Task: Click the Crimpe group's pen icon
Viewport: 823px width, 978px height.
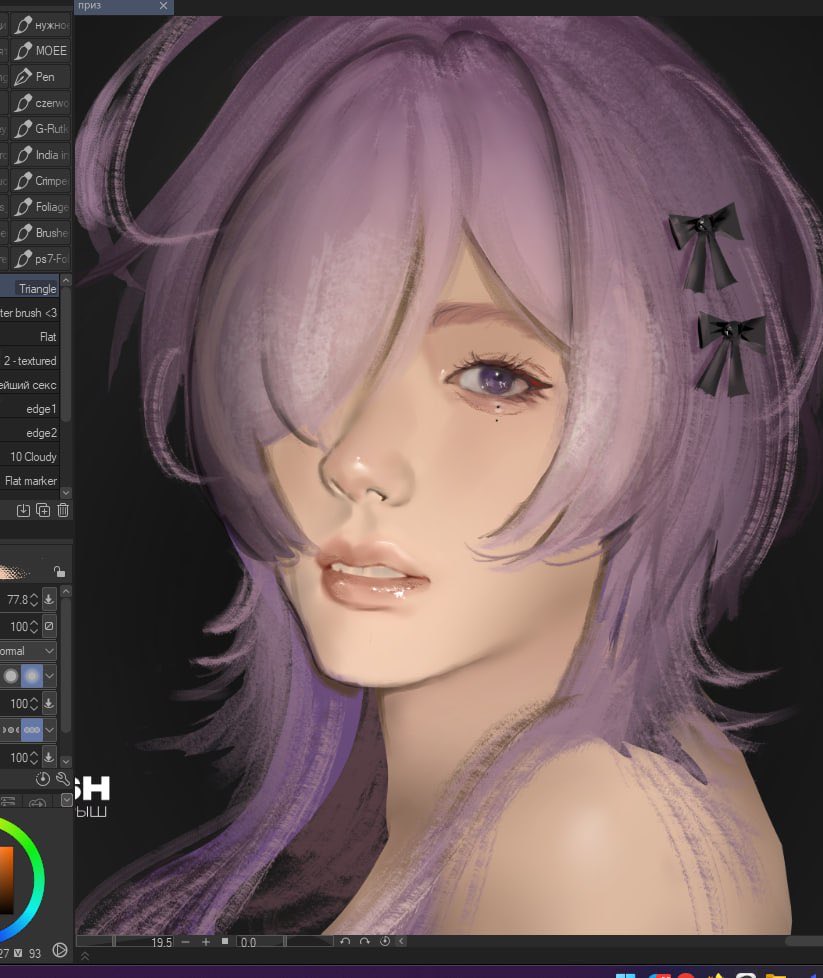Action: (x=23, y=181)
